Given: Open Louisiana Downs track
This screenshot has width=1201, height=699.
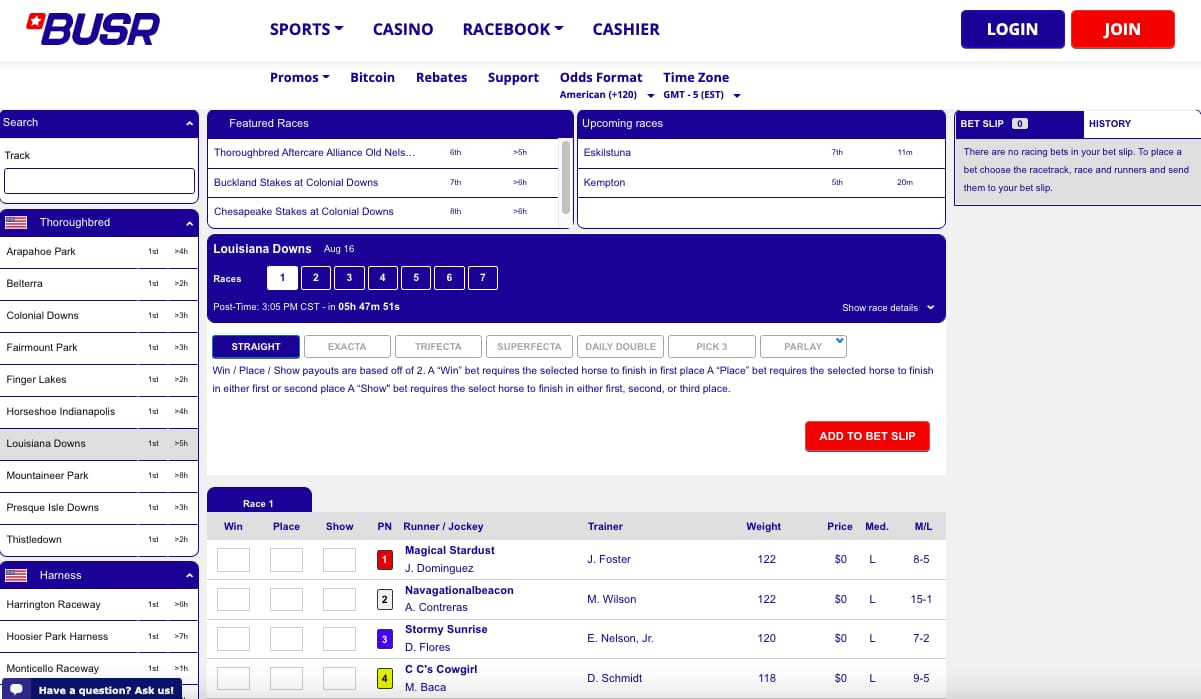Looking at the screenshot, I should 99,444.
